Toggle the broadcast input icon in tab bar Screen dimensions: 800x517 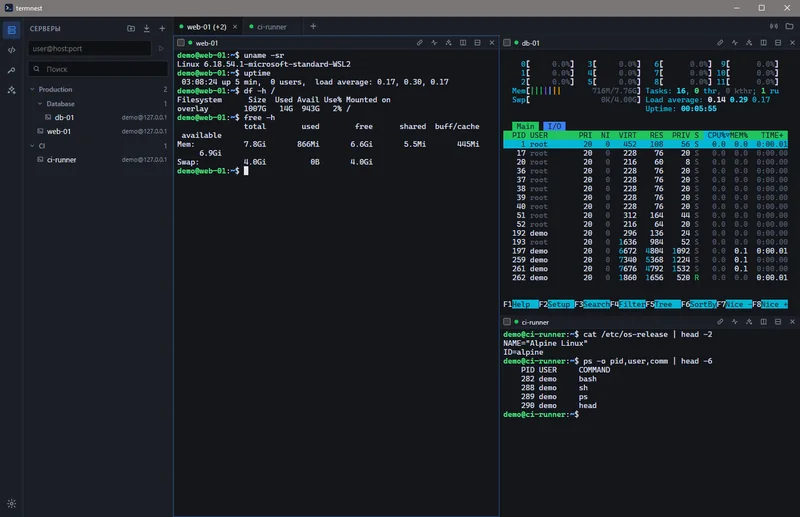point(774,27)
